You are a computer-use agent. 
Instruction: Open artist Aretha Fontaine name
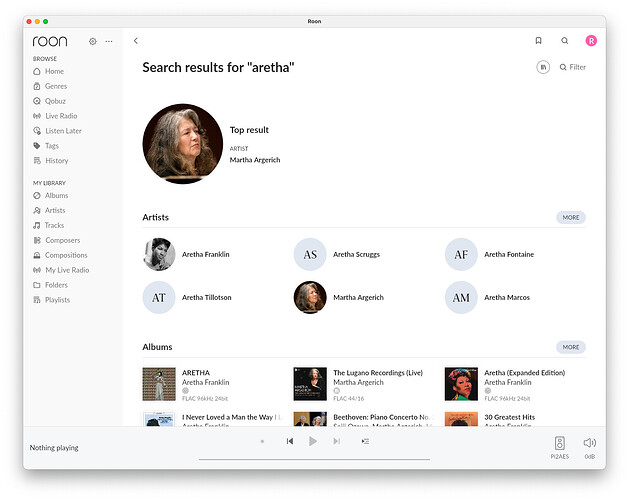point(509,254)
